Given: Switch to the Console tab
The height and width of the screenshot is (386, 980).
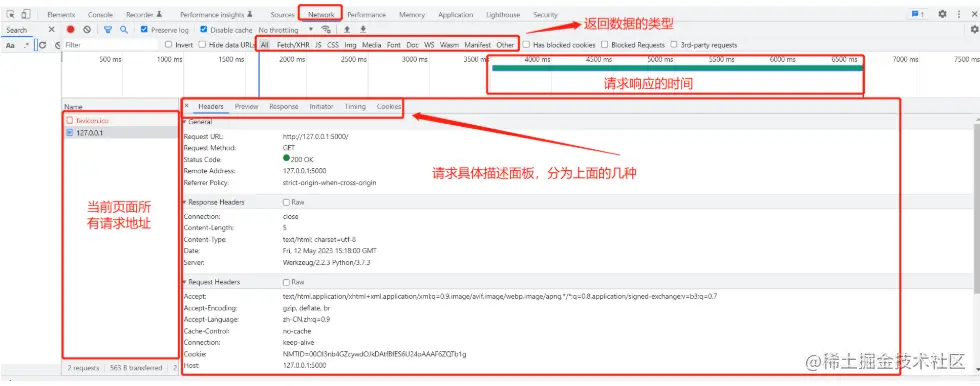Looking at the screenshot, I should coord(101,14).
